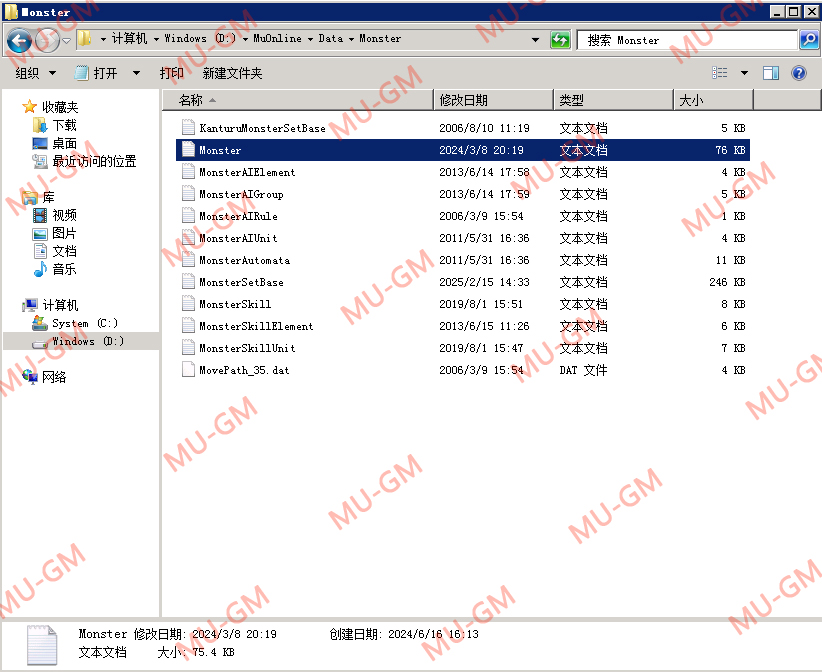This screenshot has height=672, width=822.
Task: Select the MonsterSetBase file icon
Action: [188, 282]
